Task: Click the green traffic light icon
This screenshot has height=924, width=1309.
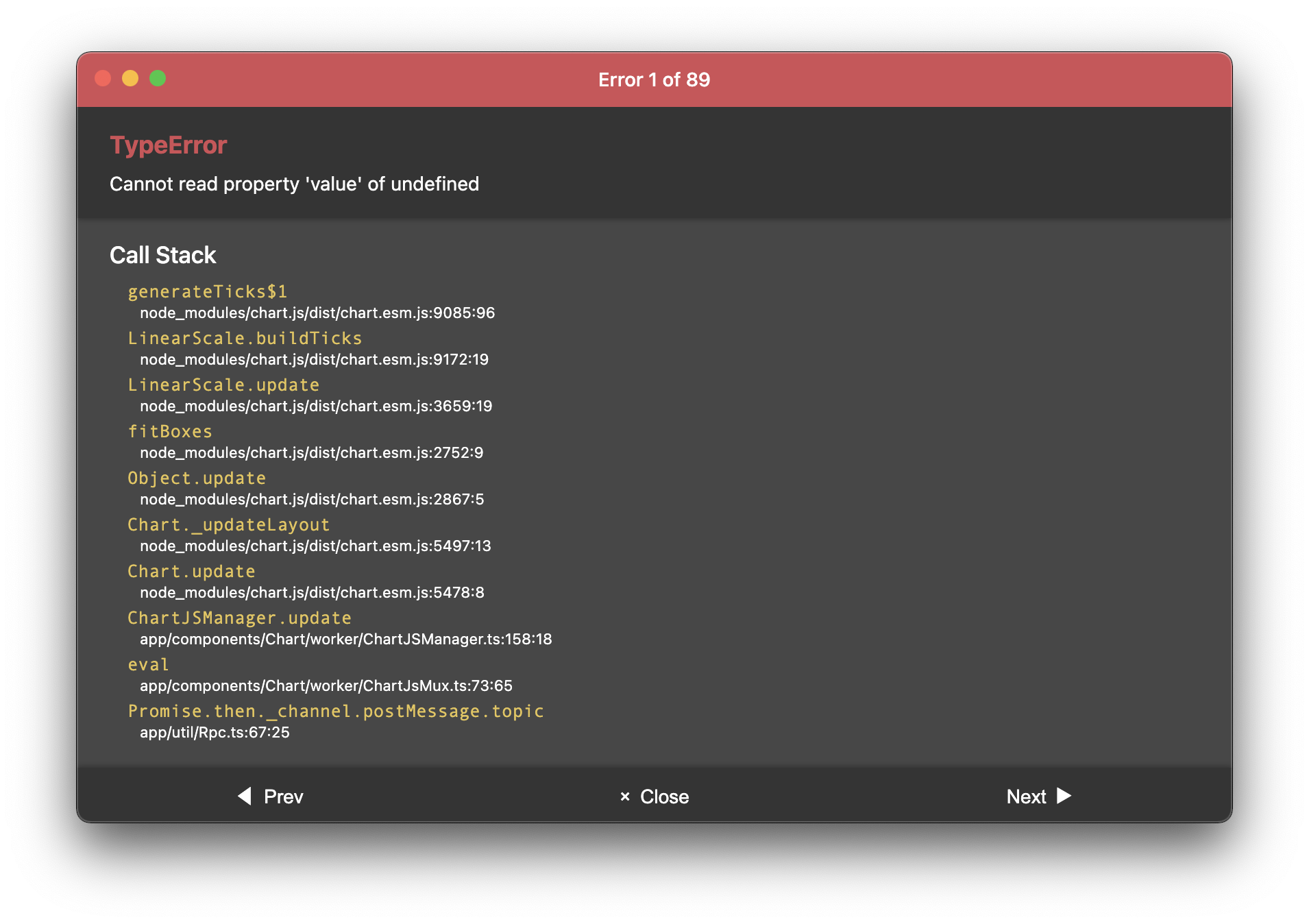Action: 158,79
